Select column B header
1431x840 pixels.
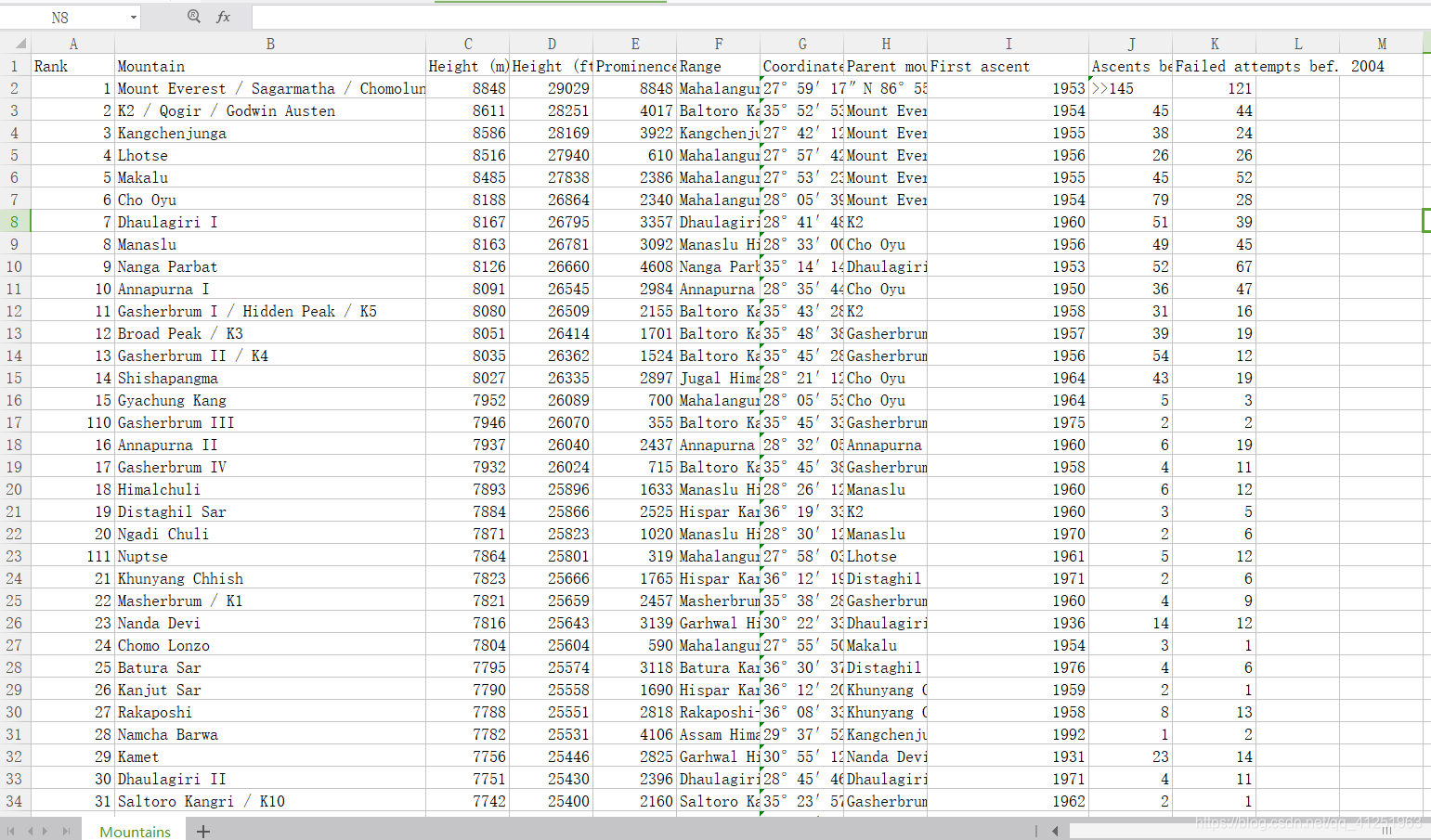pos(270,44)
